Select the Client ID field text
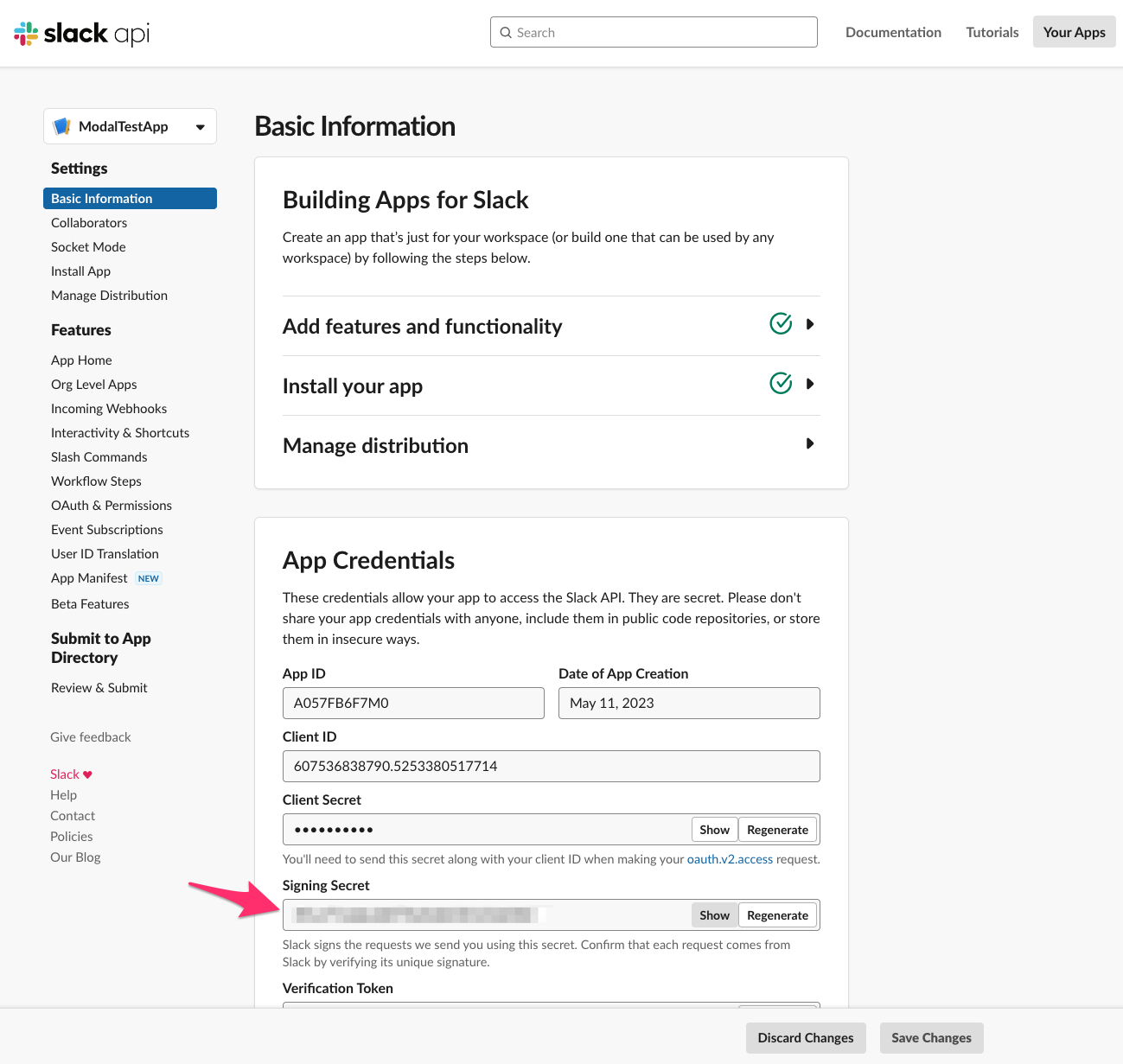The width and height of the screenshot is (1123, 1064). pyautogui.click(x=551, y=766)
